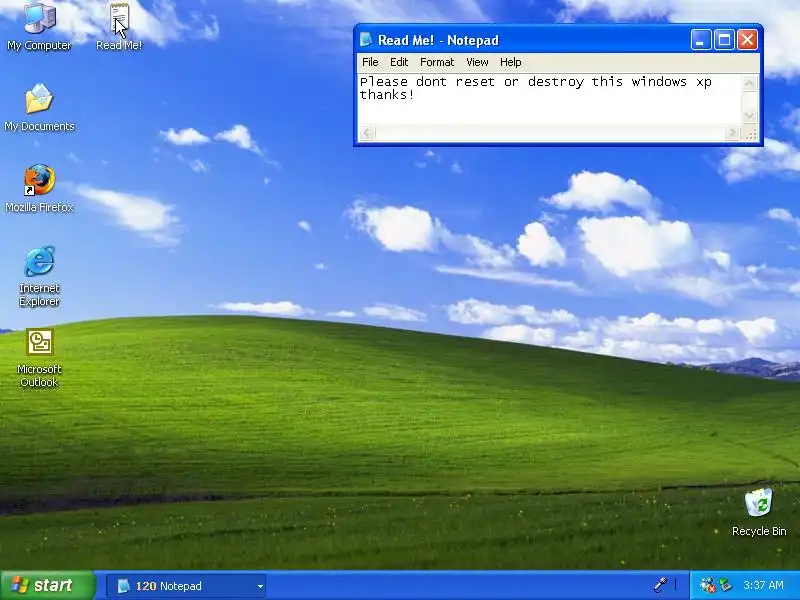Click Notepad's horizontal scrollbar right arrow
800x600 pixels.
[732, 133]
